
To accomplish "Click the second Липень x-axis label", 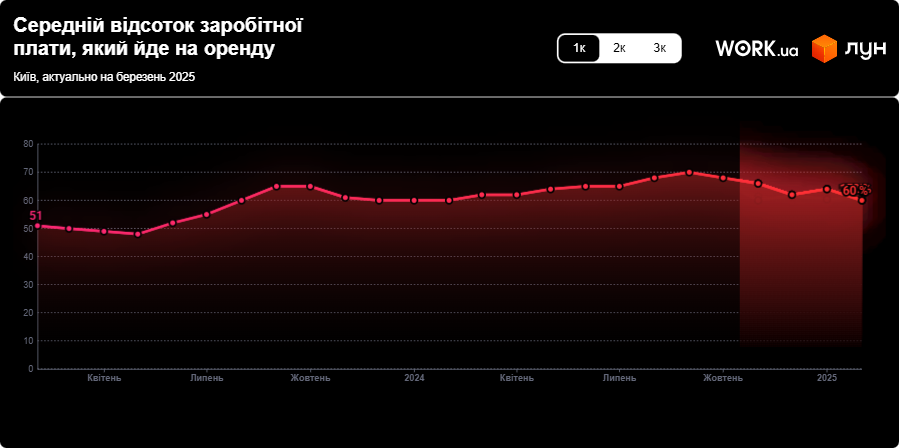I will [x=619, y=378].
